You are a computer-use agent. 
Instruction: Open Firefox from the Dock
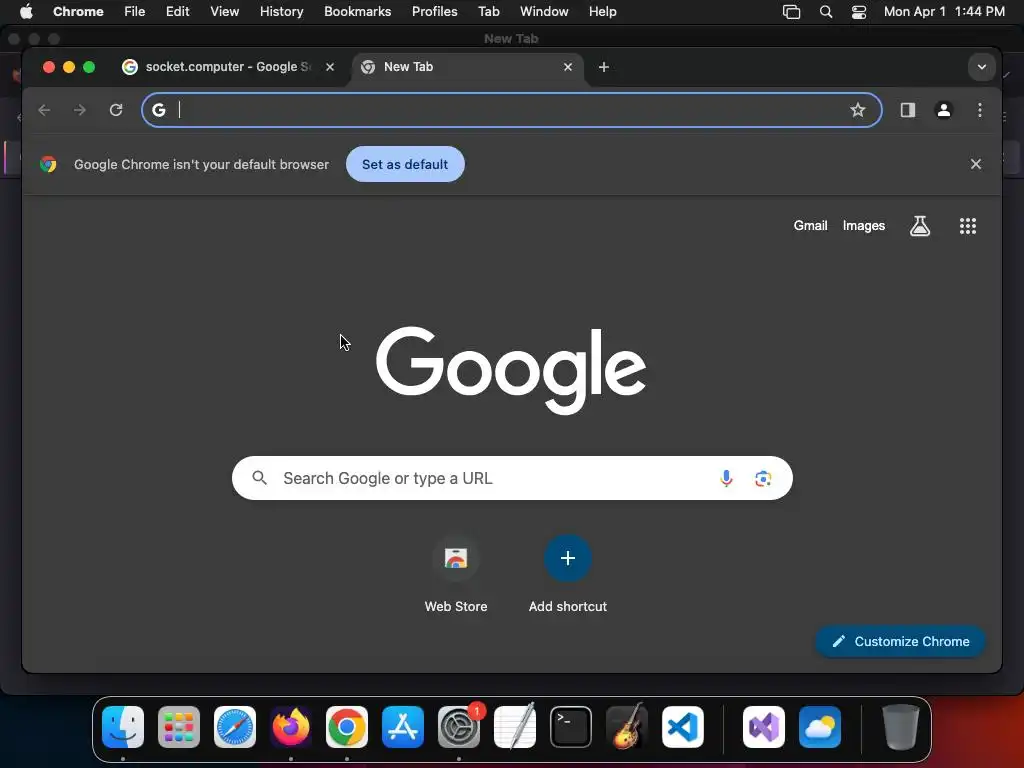[x=291, y=727]
